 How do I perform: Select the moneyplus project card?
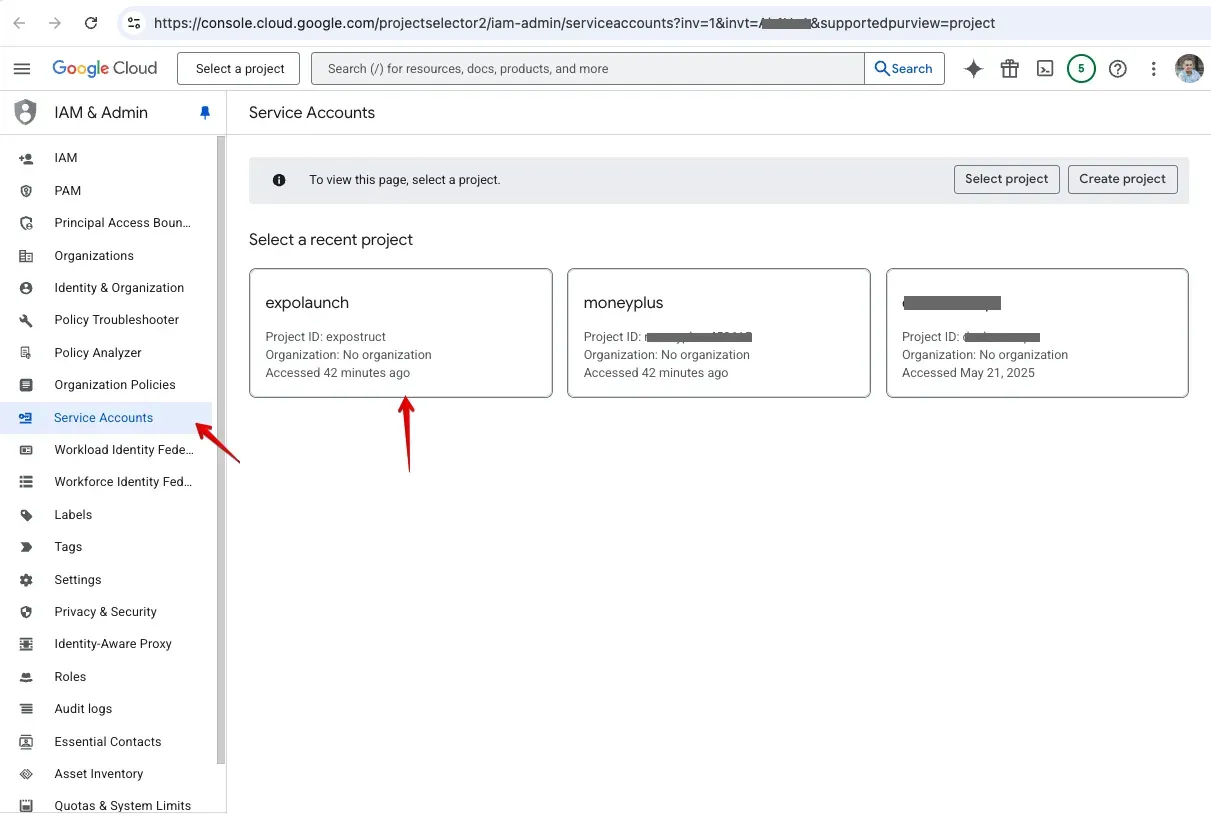pos(719,333)
